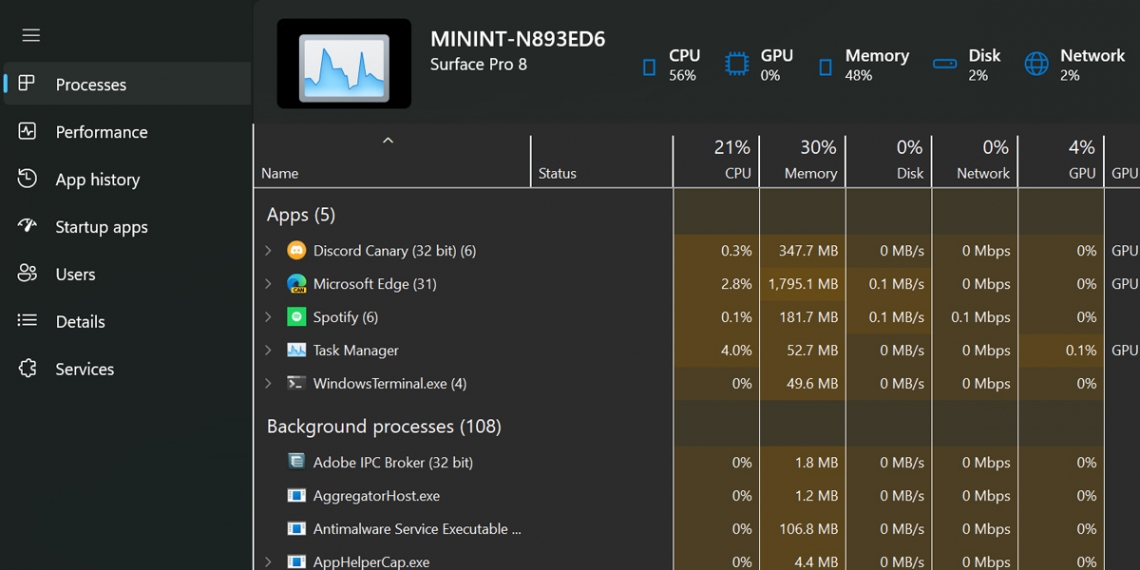The image size is (1140, 570).
Task: Sort by the Disk column header
Action: [x=888, y=161]
